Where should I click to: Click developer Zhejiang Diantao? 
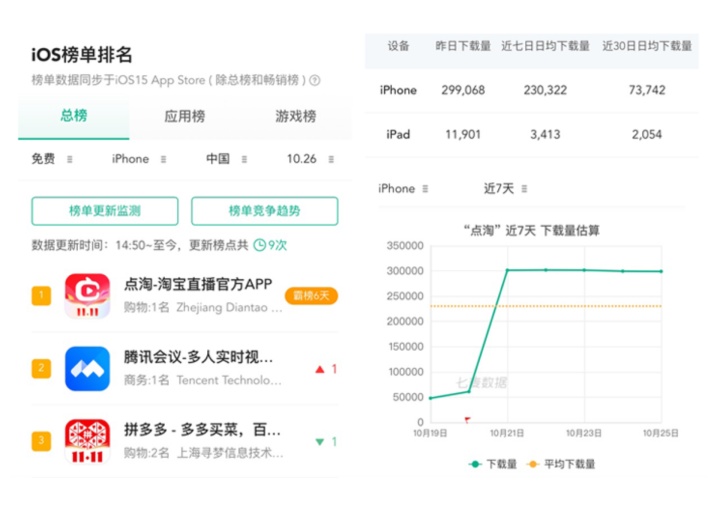[x=229, y=307]
